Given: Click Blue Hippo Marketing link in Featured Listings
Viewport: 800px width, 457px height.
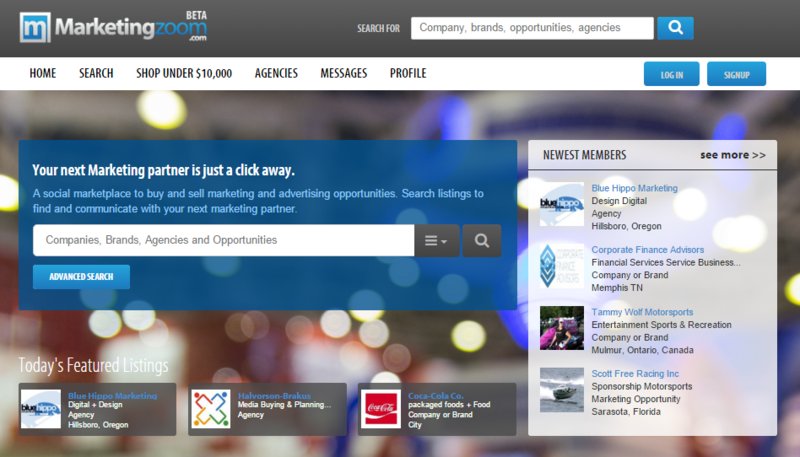Looking at the screenshot, I should pos(112,396).
